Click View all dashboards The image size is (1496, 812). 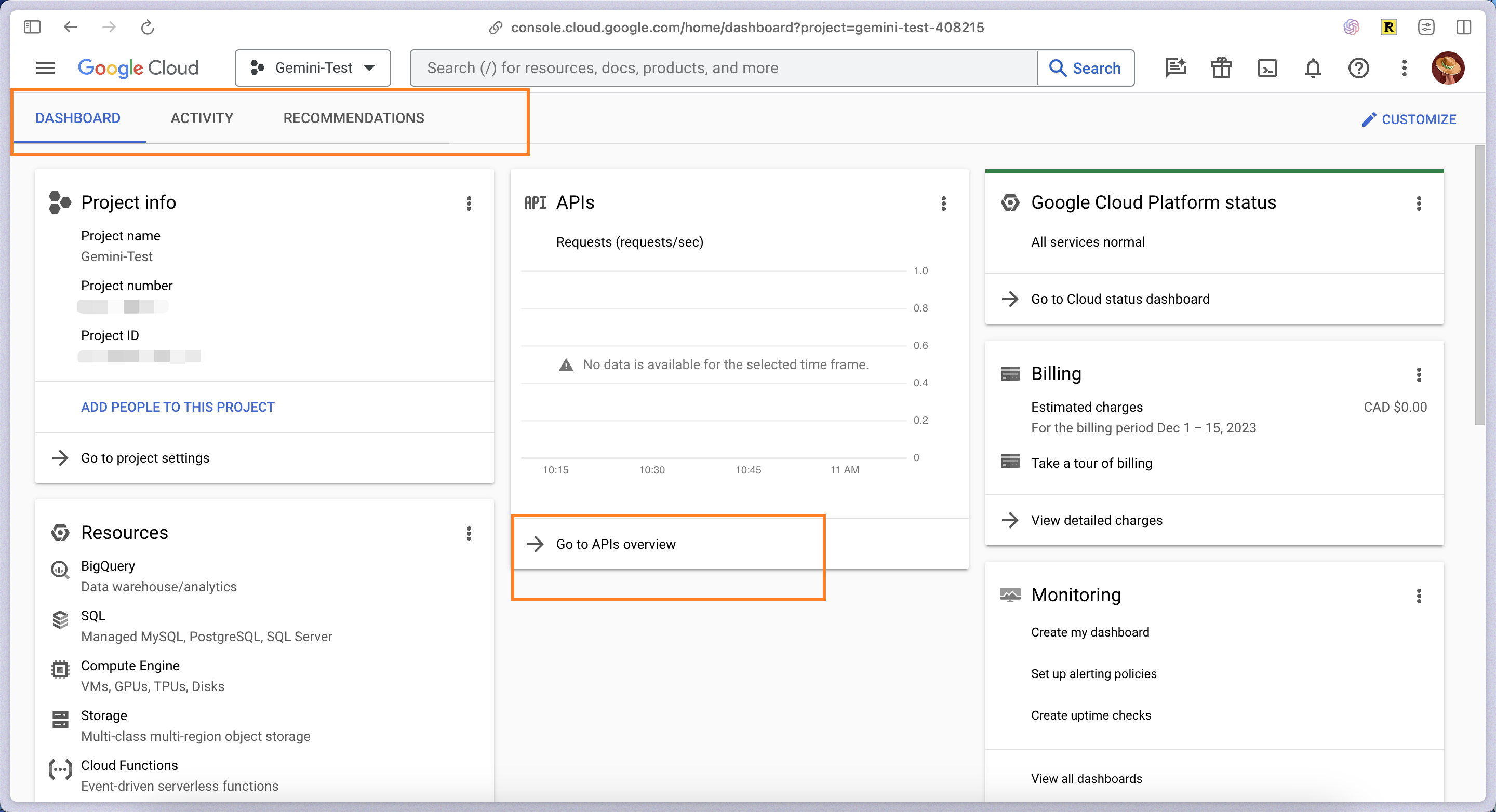click(1087, 778)
